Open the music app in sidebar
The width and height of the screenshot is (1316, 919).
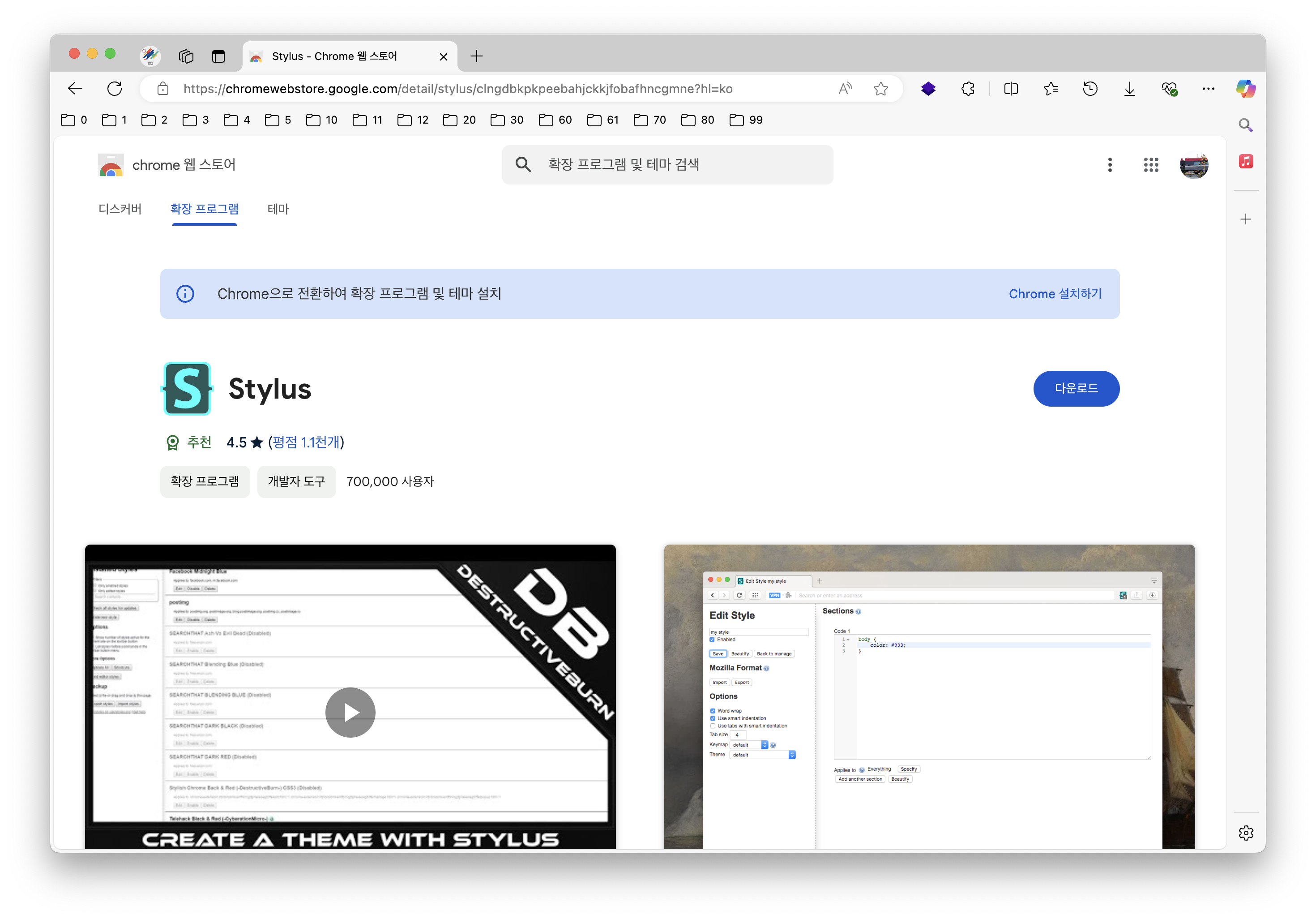[x=1245, y=162]
